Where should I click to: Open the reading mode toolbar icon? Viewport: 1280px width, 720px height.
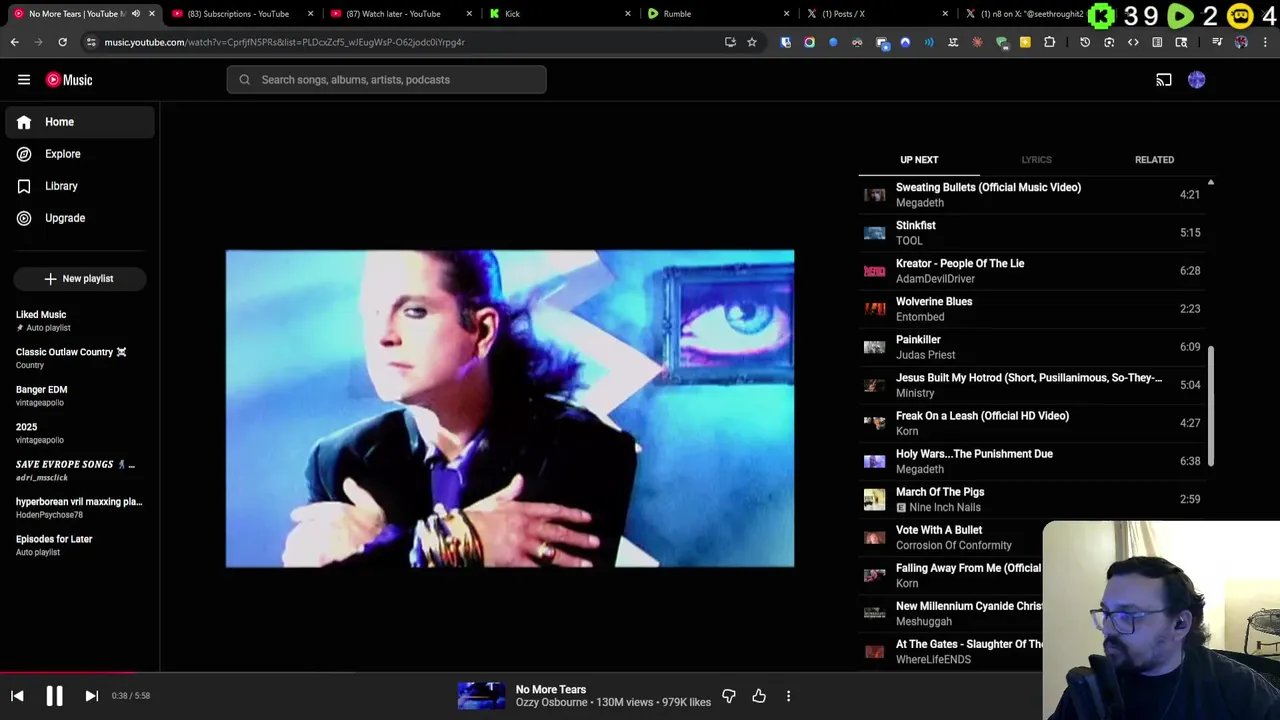pos(1157,42)
